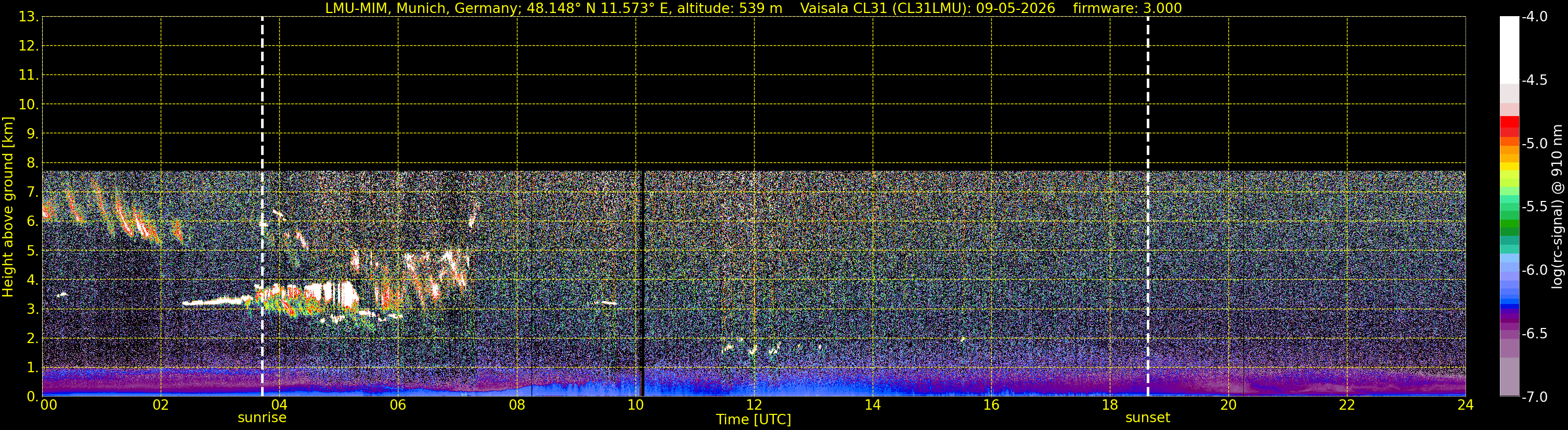
Task: Select the sunrise label below the axis
Action: pos(262,418)
